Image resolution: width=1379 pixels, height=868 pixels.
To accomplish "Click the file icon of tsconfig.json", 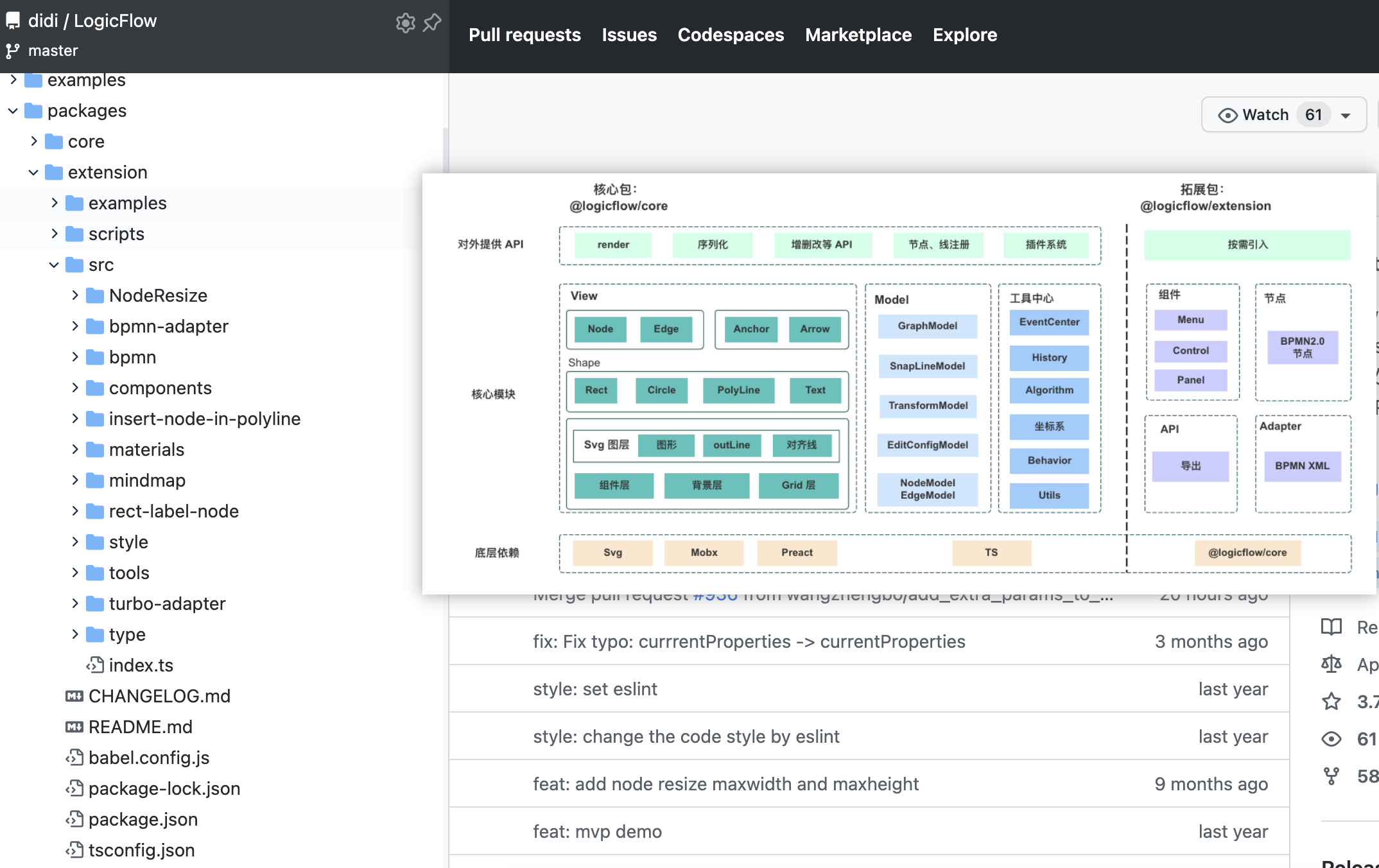I will [74, 849].
